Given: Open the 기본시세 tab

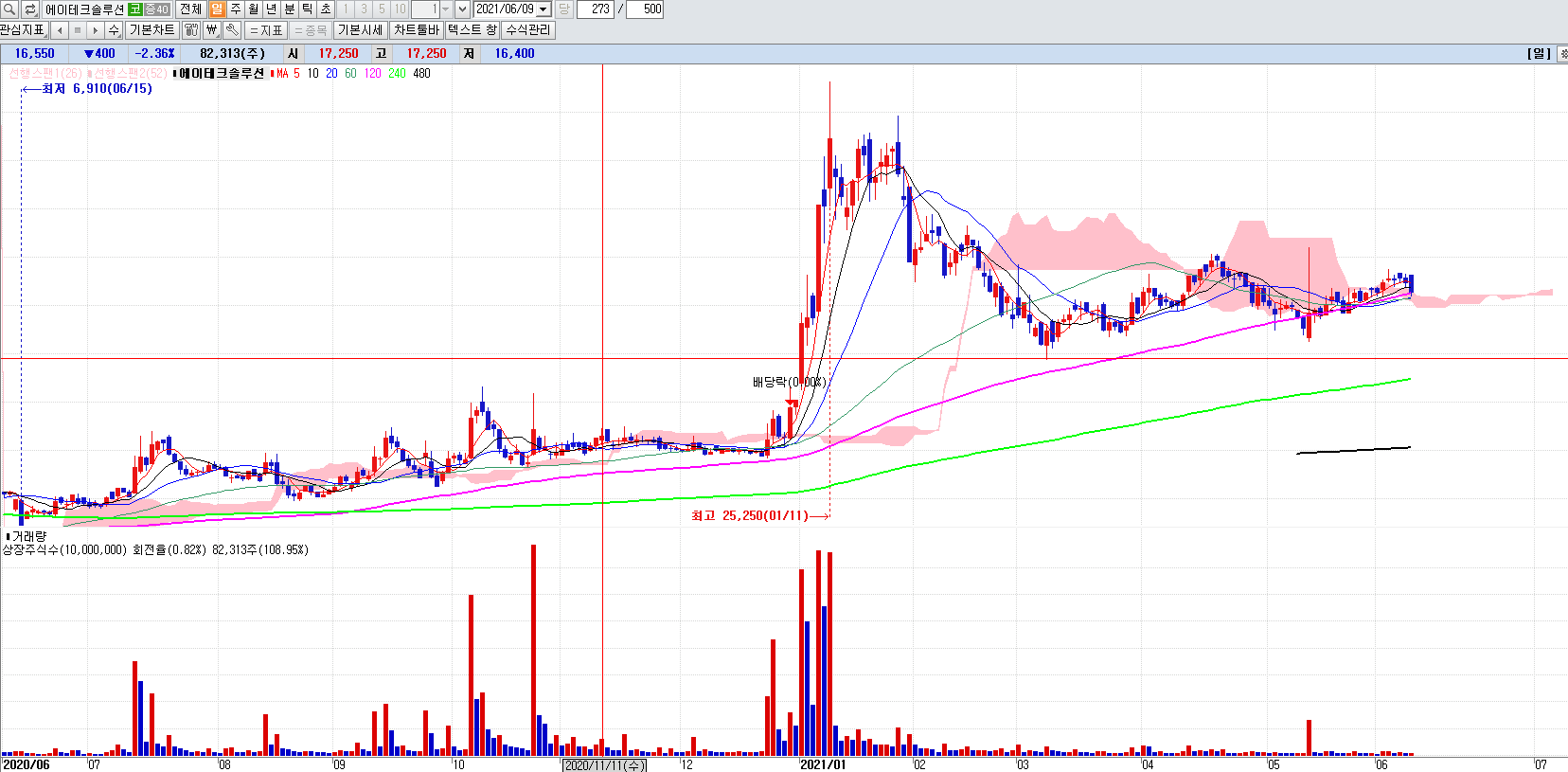Looking at the screenshot, I should (x=361, y=30).
